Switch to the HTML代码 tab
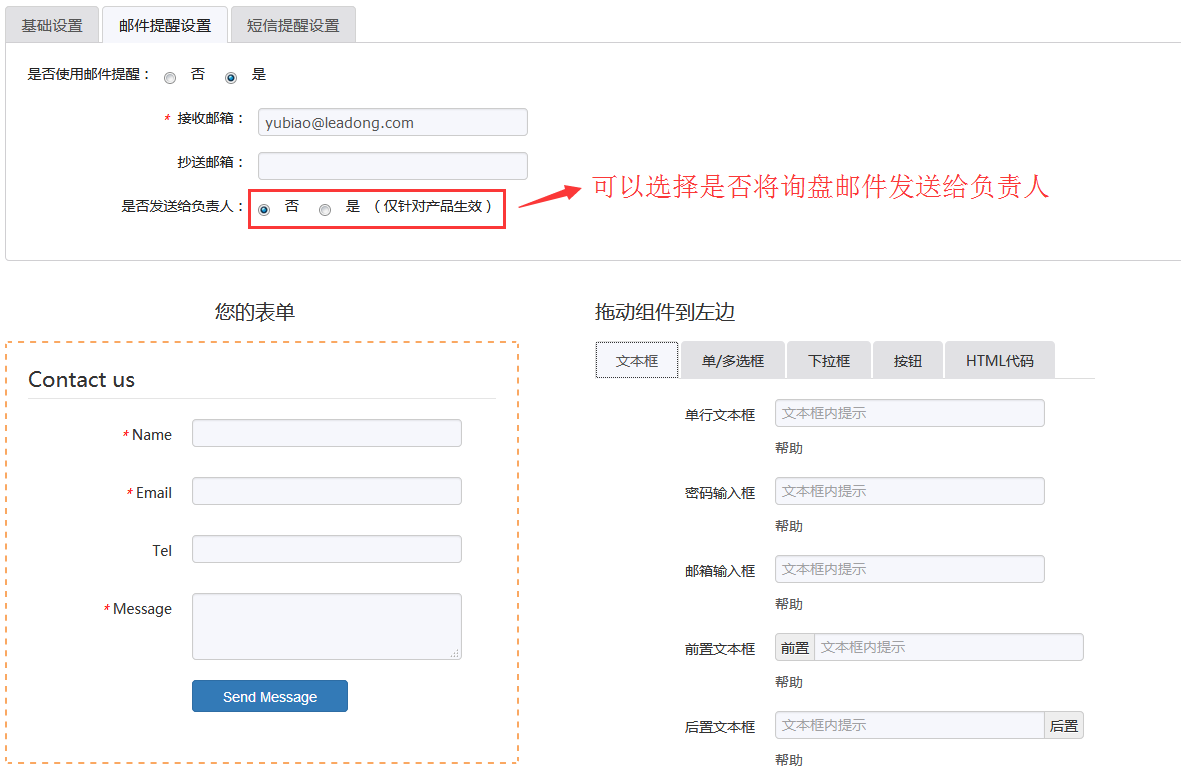The height and width of the screenshot is (769, 1181). click(x=999, y=359)
